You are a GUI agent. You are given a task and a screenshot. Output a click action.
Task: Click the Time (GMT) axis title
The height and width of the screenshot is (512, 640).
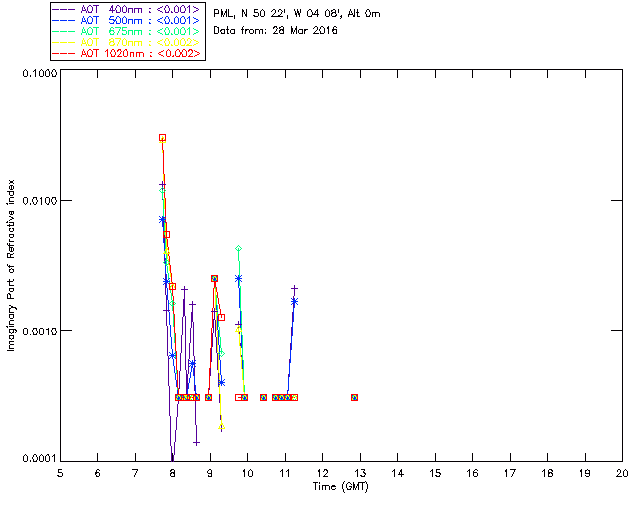click(340, 487)
